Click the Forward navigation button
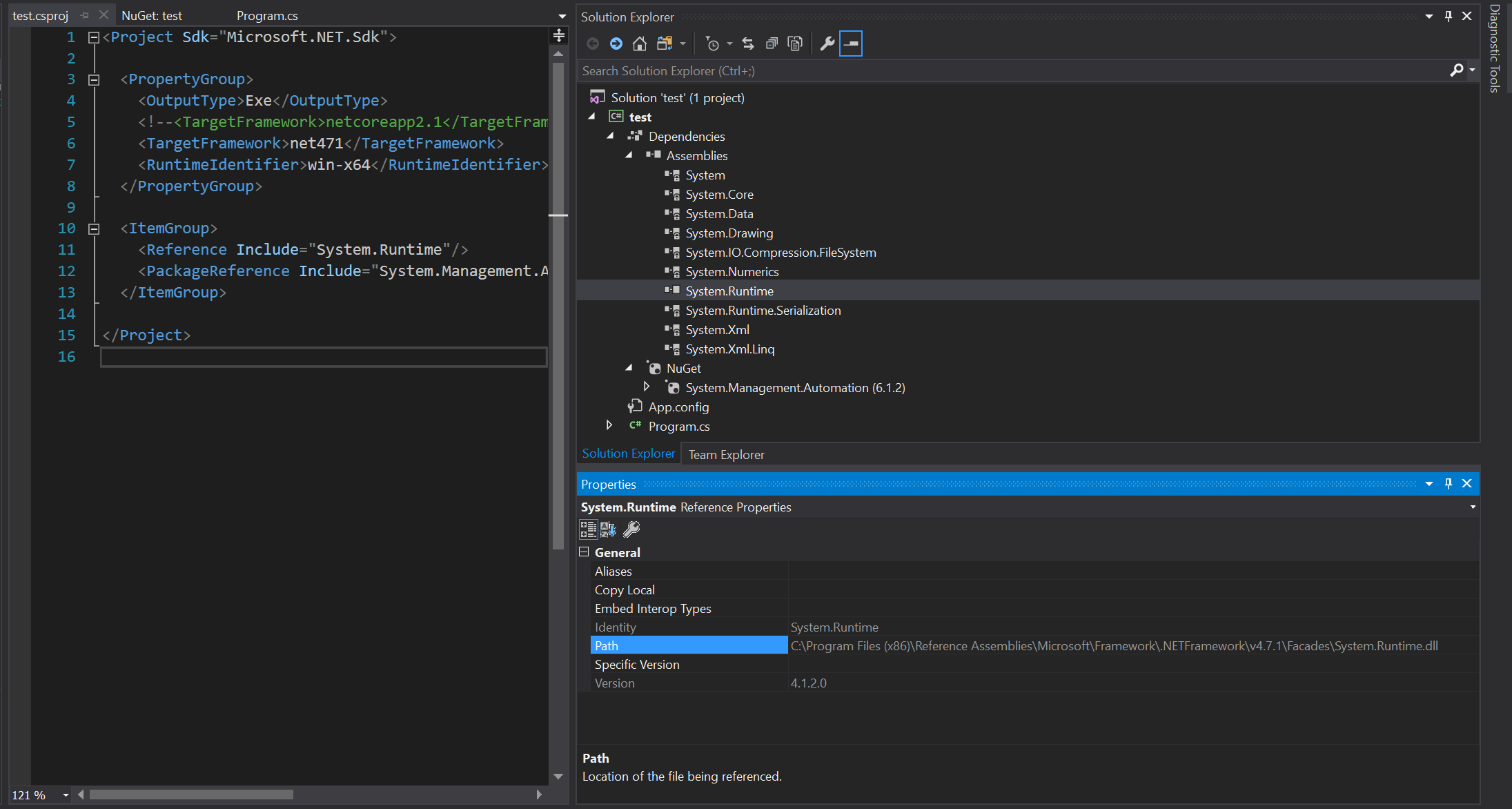This screenshot has width=1512, height=809. click(616, 43)
